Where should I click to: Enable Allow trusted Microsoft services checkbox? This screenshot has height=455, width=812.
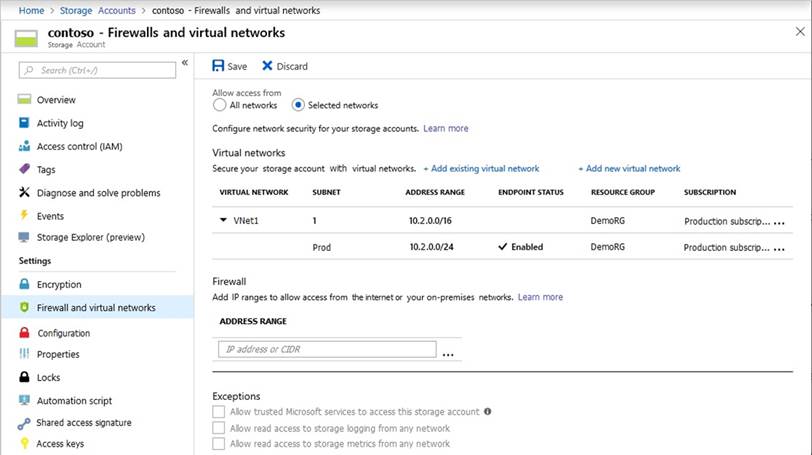coord(219,412)
